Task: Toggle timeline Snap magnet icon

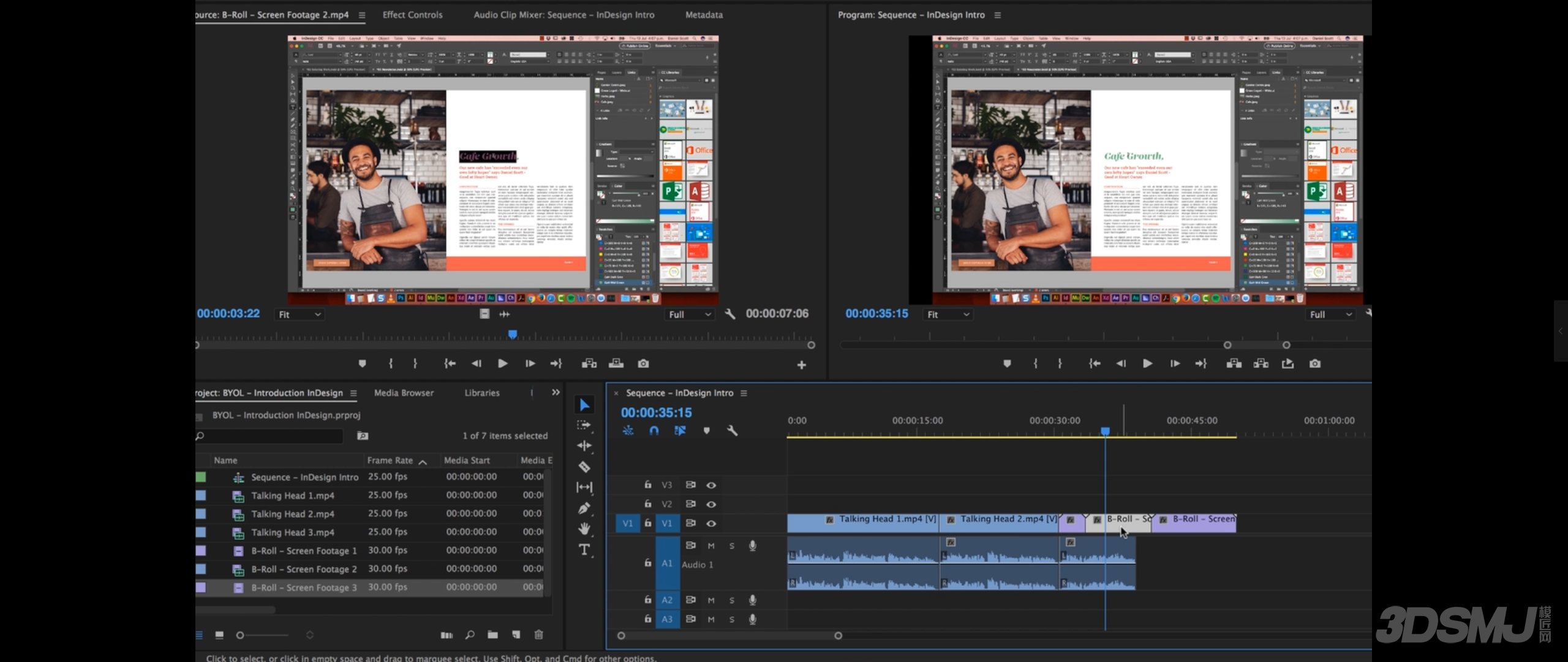Action: click(654, 430)
